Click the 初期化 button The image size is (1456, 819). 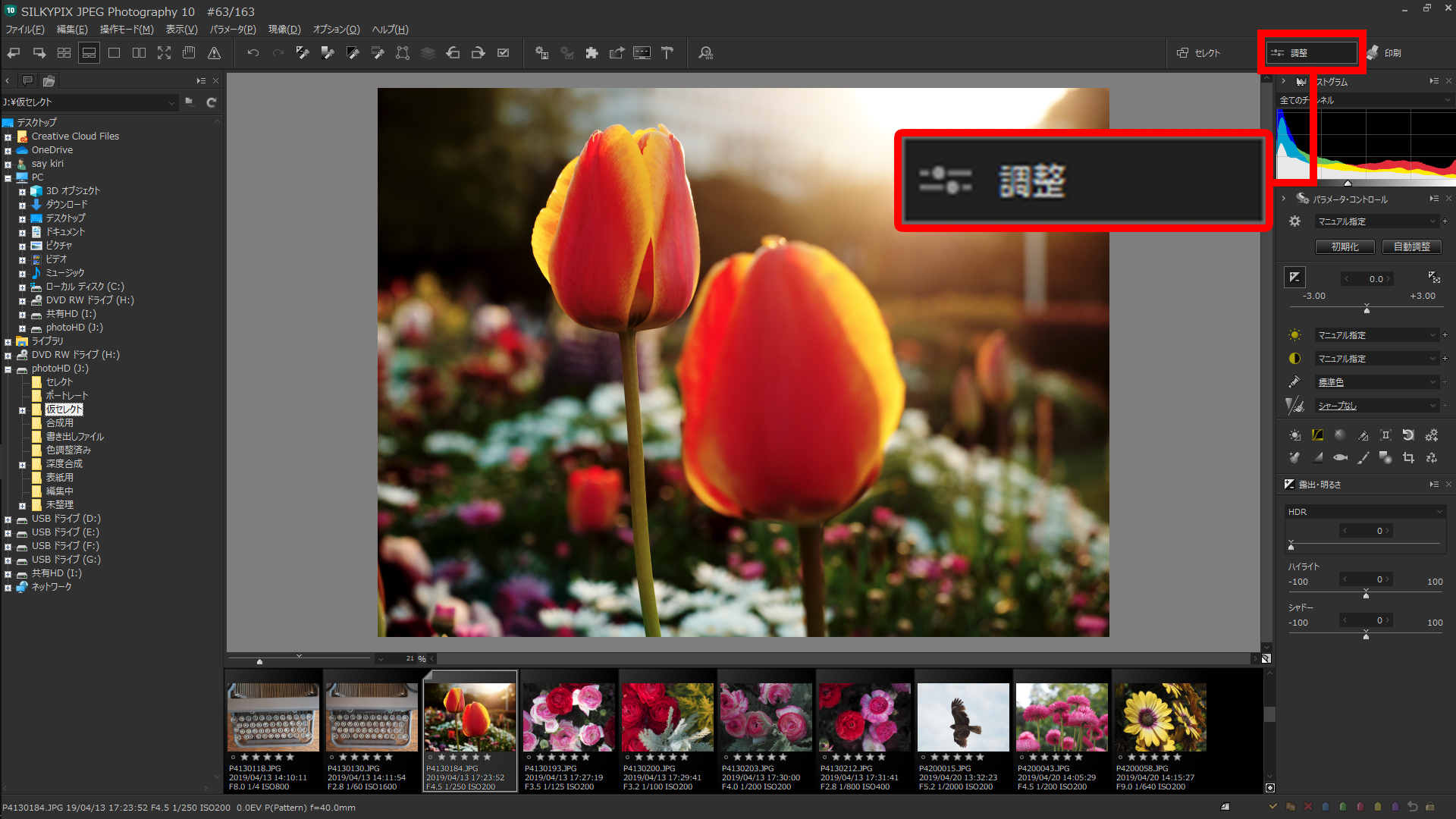click(x=1345, y=246)
